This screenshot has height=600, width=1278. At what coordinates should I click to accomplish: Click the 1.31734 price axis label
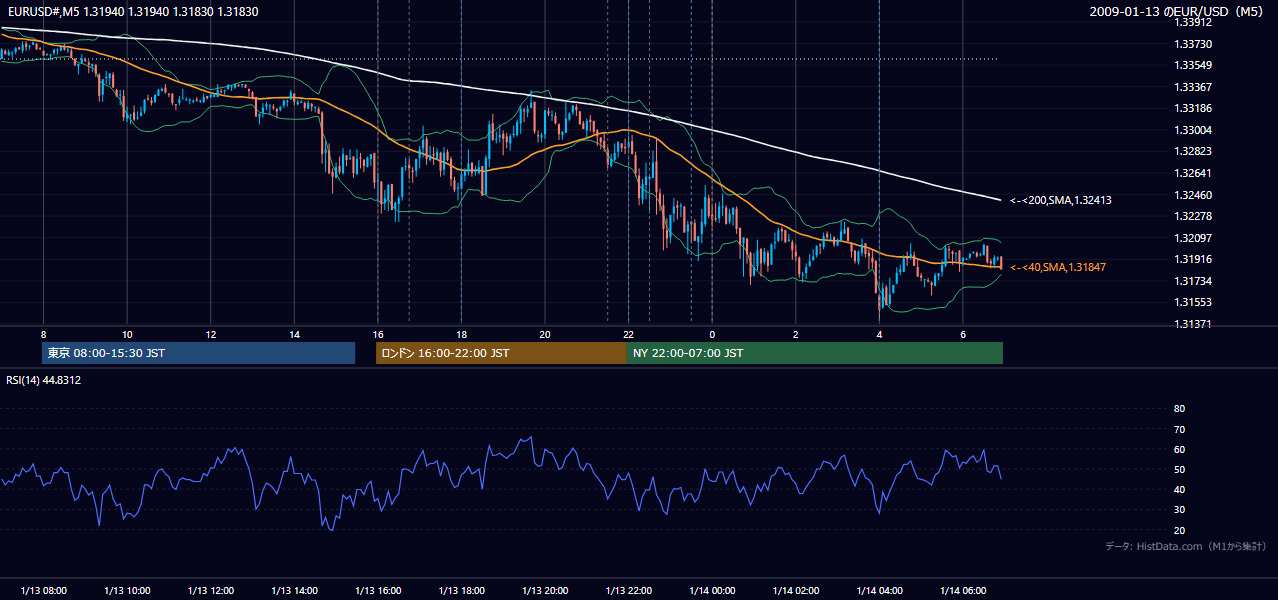pos(1193,281)
